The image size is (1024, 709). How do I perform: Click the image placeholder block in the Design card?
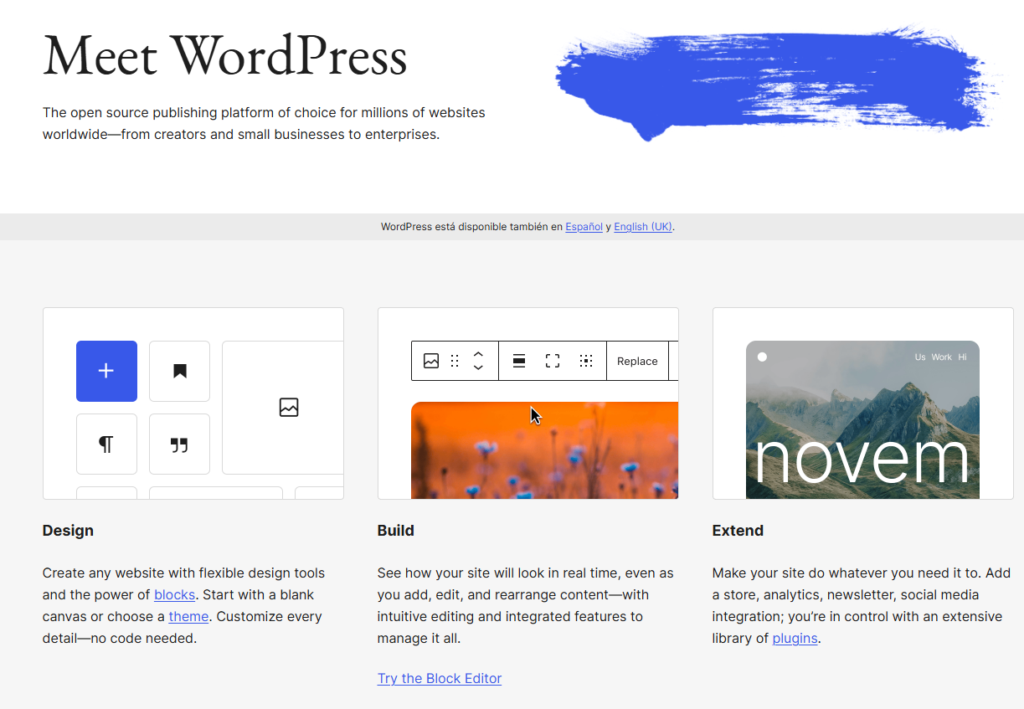(283, 407)
